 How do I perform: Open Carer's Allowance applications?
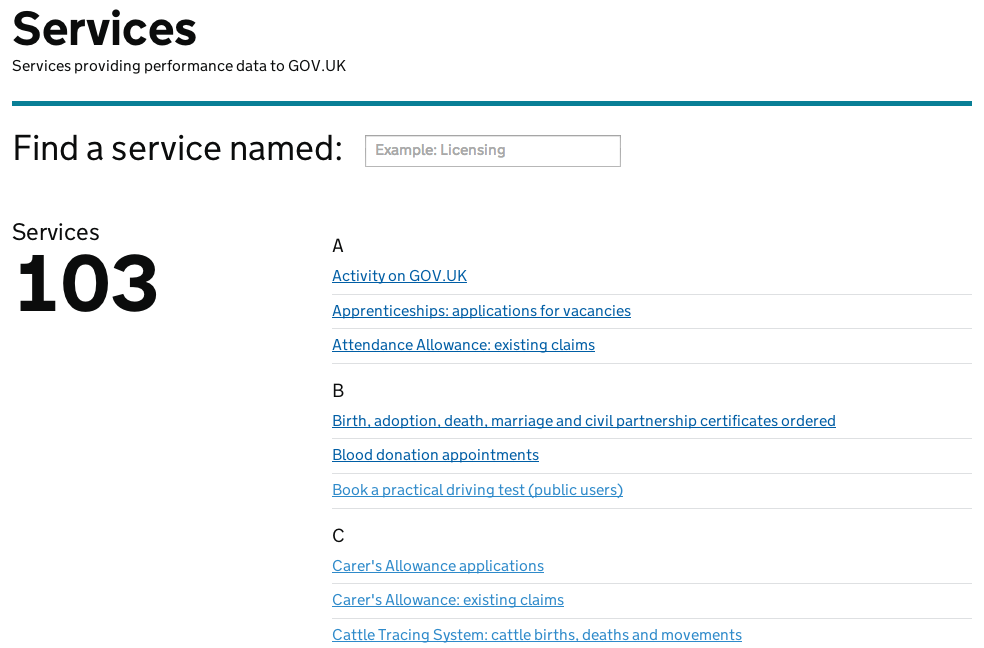click(438, 566)
